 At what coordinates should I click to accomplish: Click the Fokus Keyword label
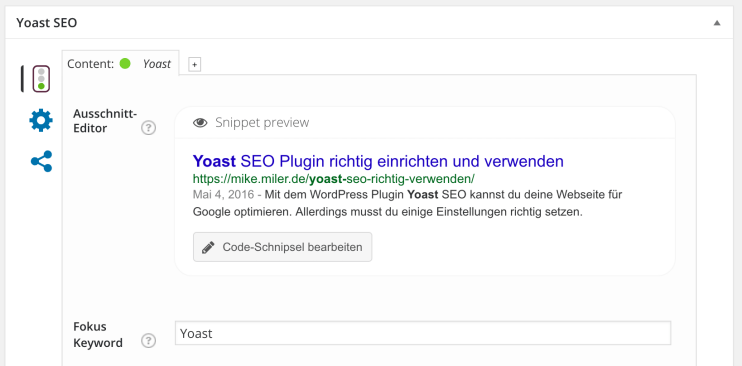[98, 334]
